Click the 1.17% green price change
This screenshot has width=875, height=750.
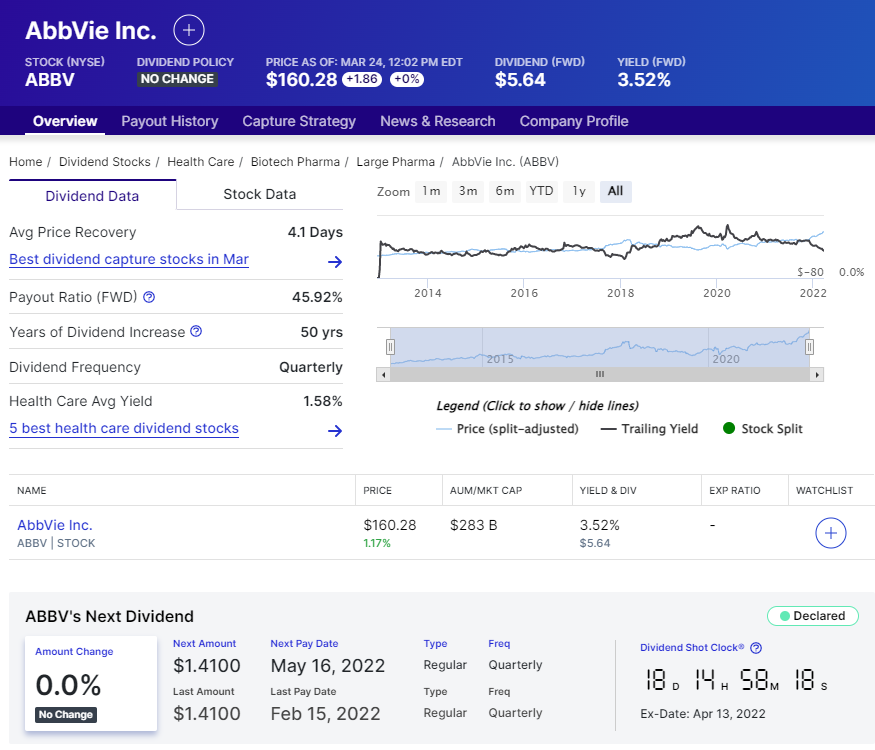(377, 543)
